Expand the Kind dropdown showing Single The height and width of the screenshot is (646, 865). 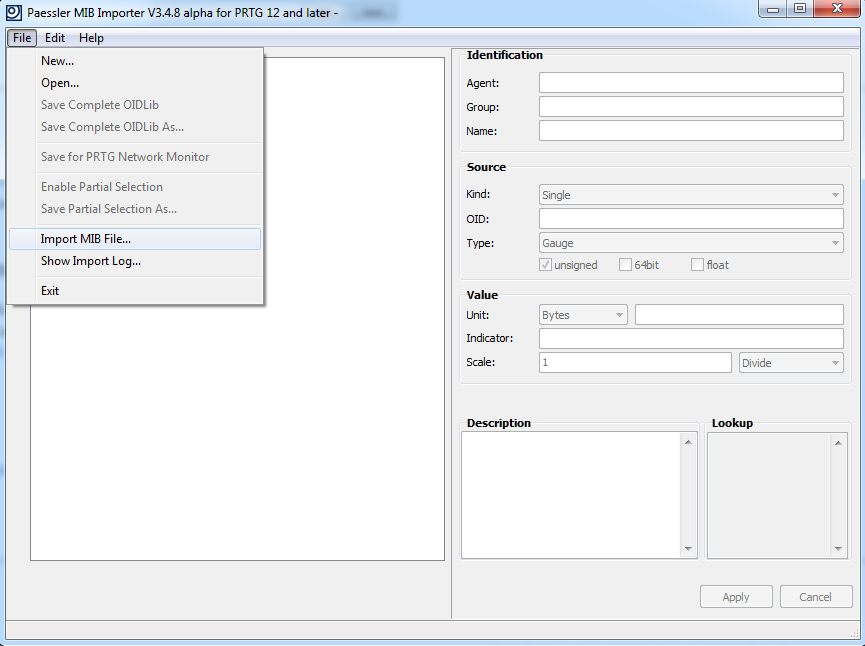pyautogui.click(x=691, y=195)
